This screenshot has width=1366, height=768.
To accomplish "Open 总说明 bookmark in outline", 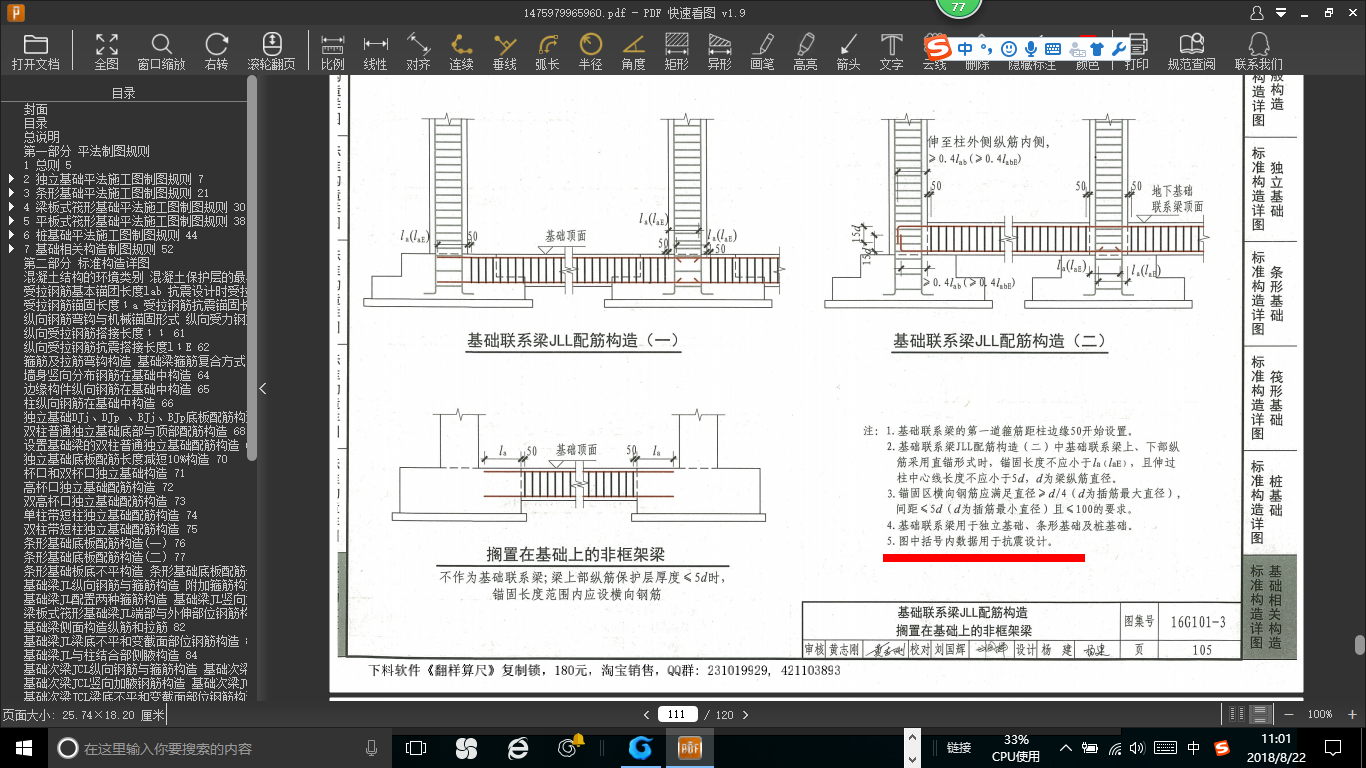I will click(x=42, y=137).
